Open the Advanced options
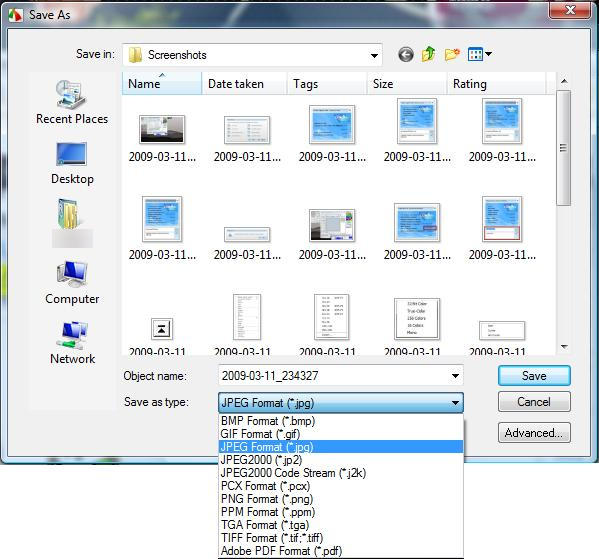Screen dimensions: 599x559 pos(534,433)
